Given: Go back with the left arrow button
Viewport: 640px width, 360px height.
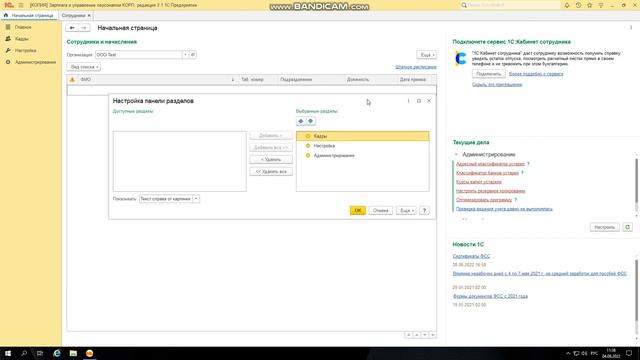Looking at the screenshot, I should point(72,28).
